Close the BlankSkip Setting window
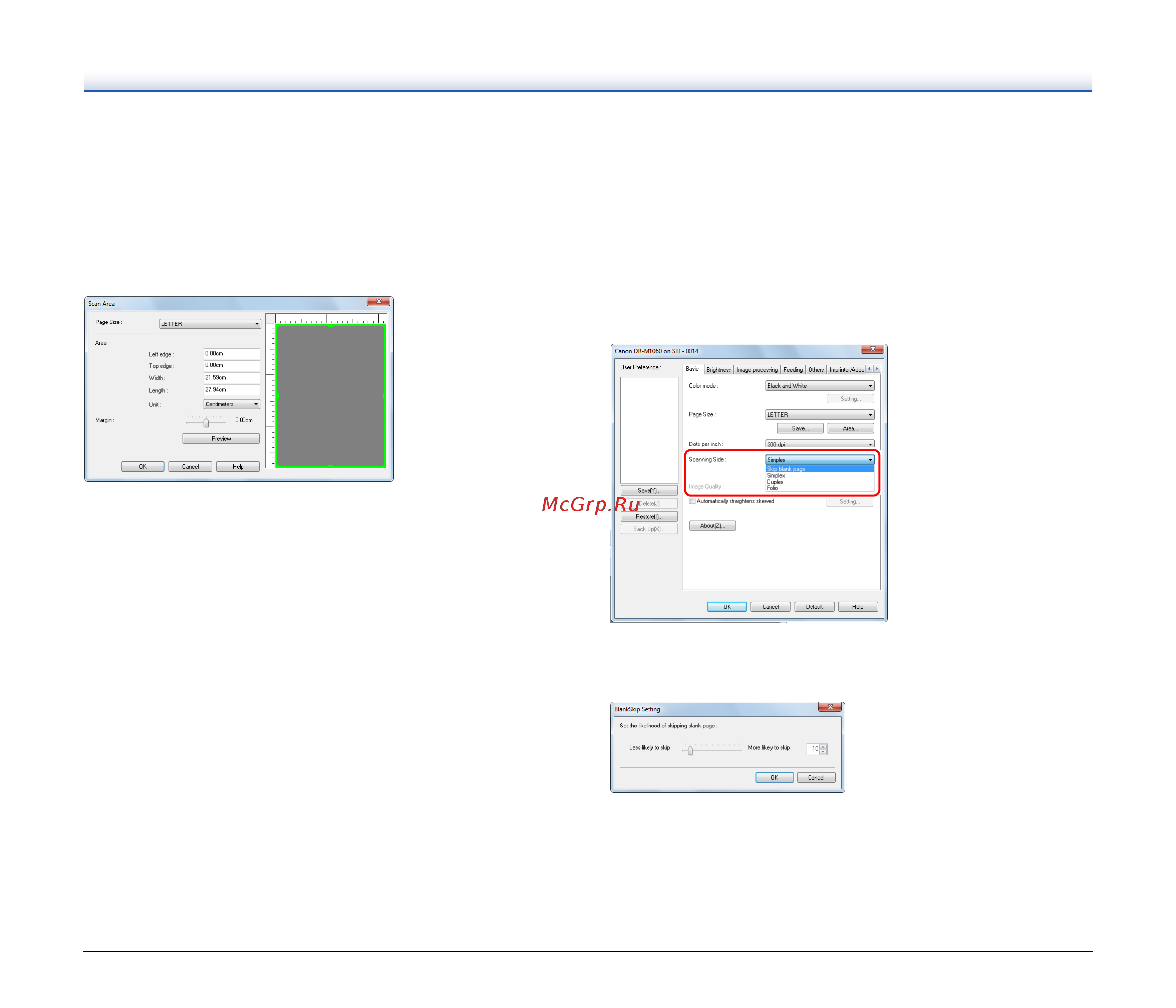Viewport: 1176px width, 1008px height. click(830, 707)
